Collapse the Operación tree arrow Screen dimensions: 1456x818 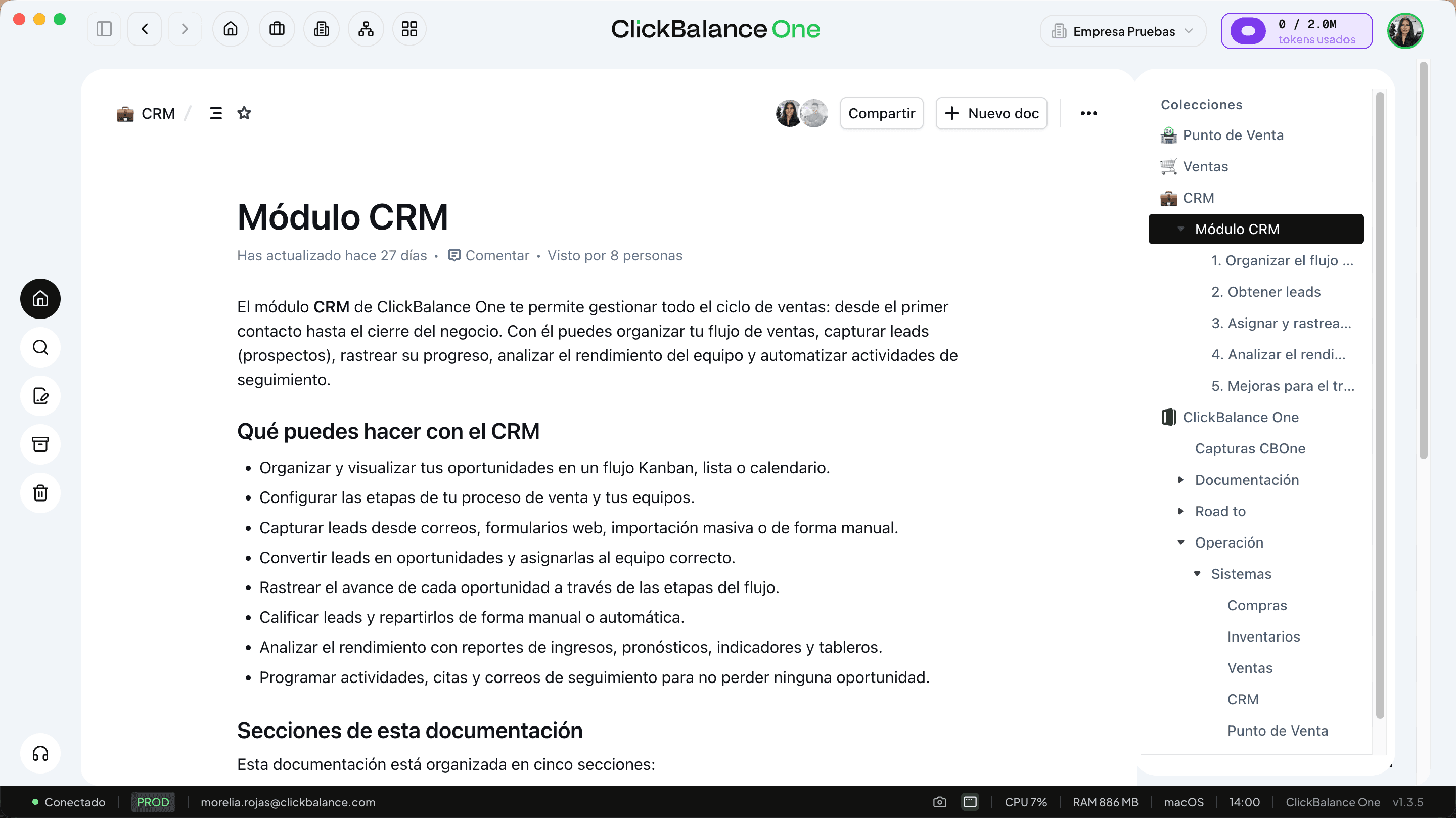pos(1181,542)
